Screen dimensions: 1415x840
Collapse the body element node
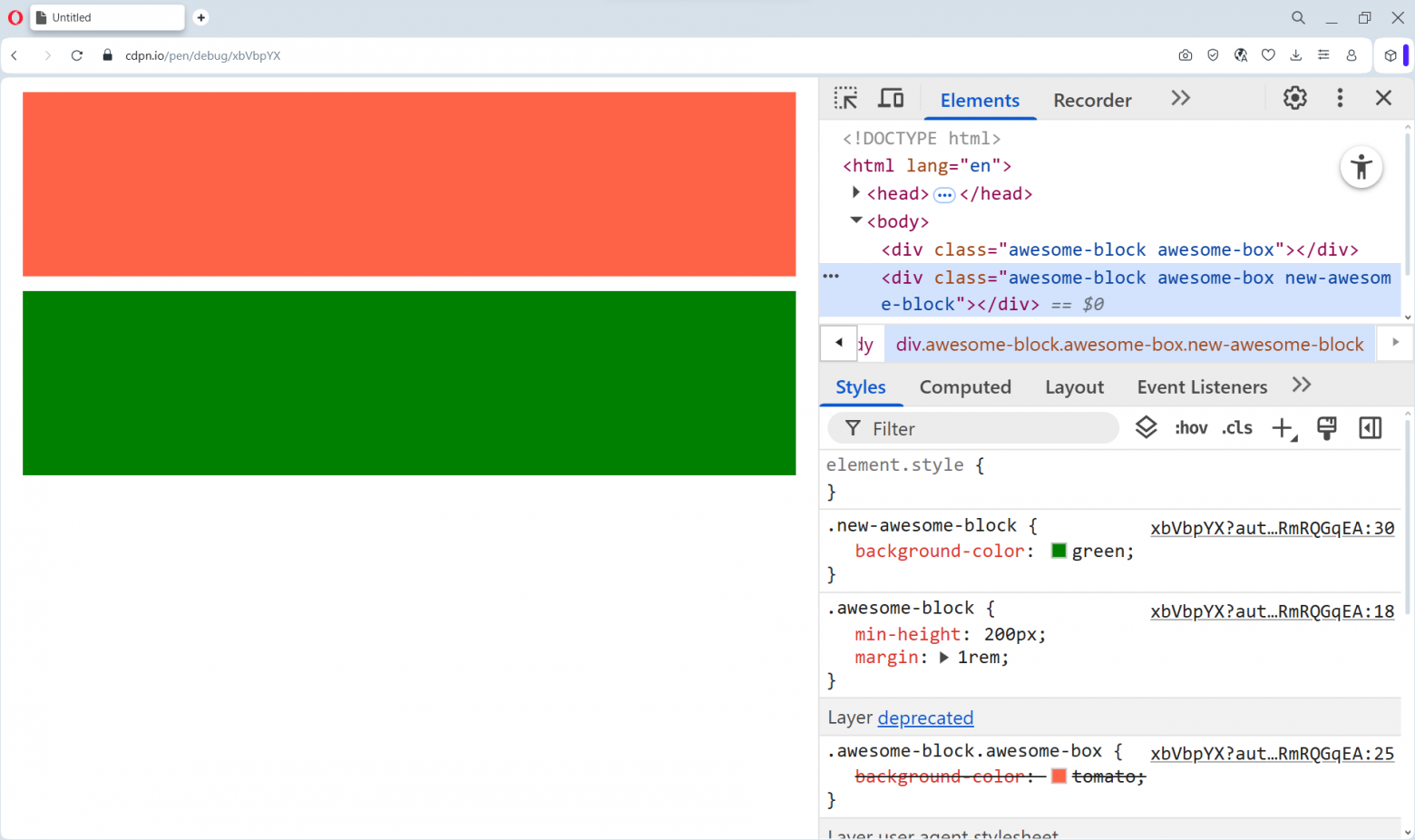click(x=855, y=220)
